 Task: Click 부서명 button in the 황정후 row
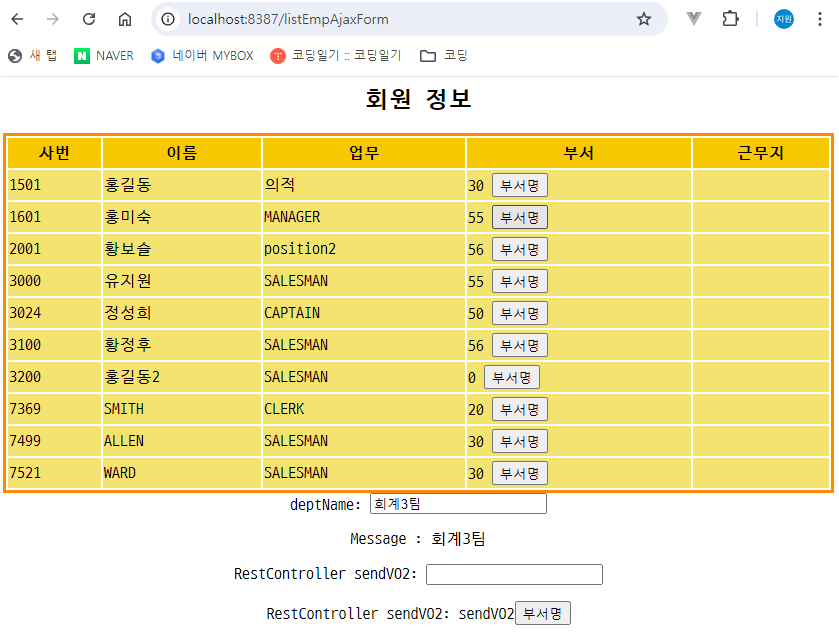tap(520, 346)
